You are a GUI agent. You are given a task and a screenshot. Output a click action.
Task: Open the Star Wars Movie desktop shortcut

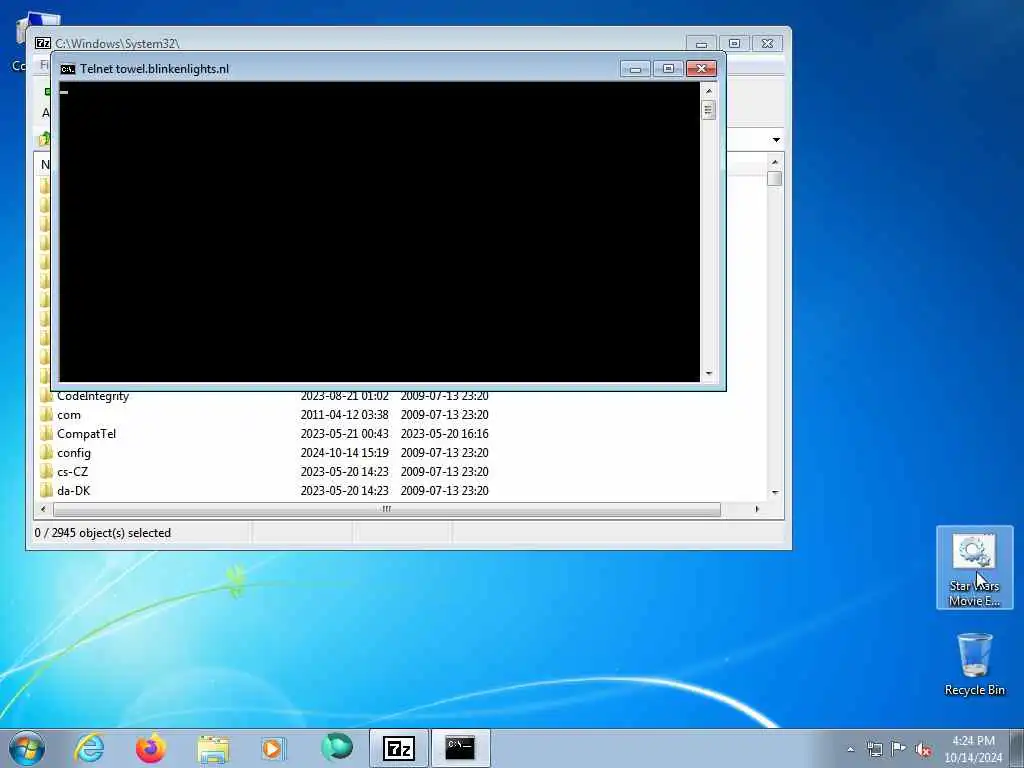pos(974,568)
